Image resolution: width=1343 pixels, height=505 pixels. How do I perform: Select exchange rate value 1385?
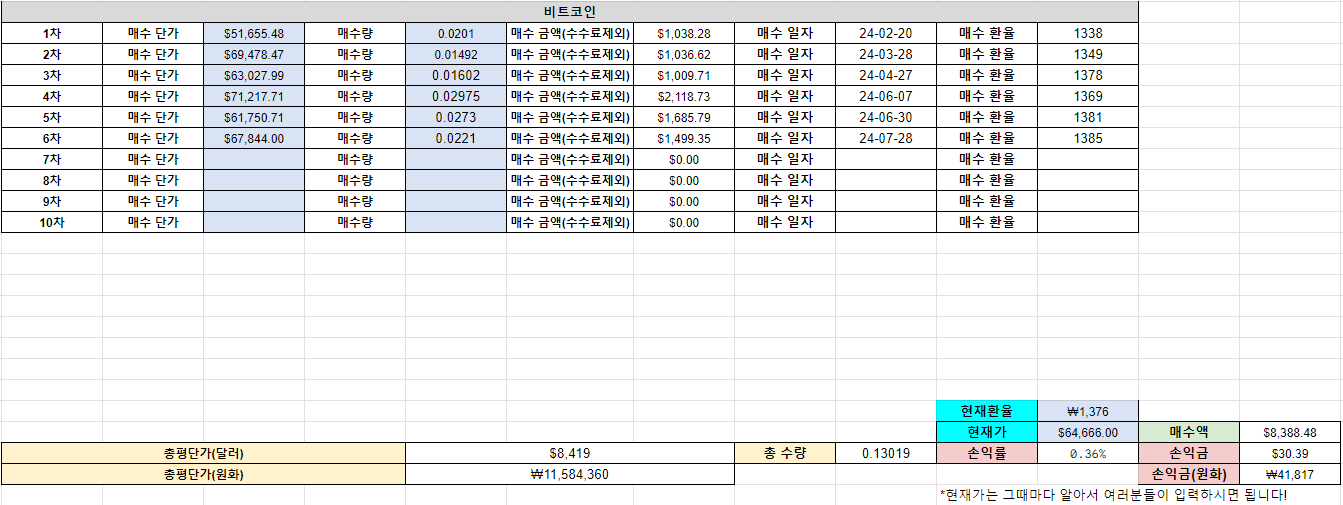(x=1088, y=138)
